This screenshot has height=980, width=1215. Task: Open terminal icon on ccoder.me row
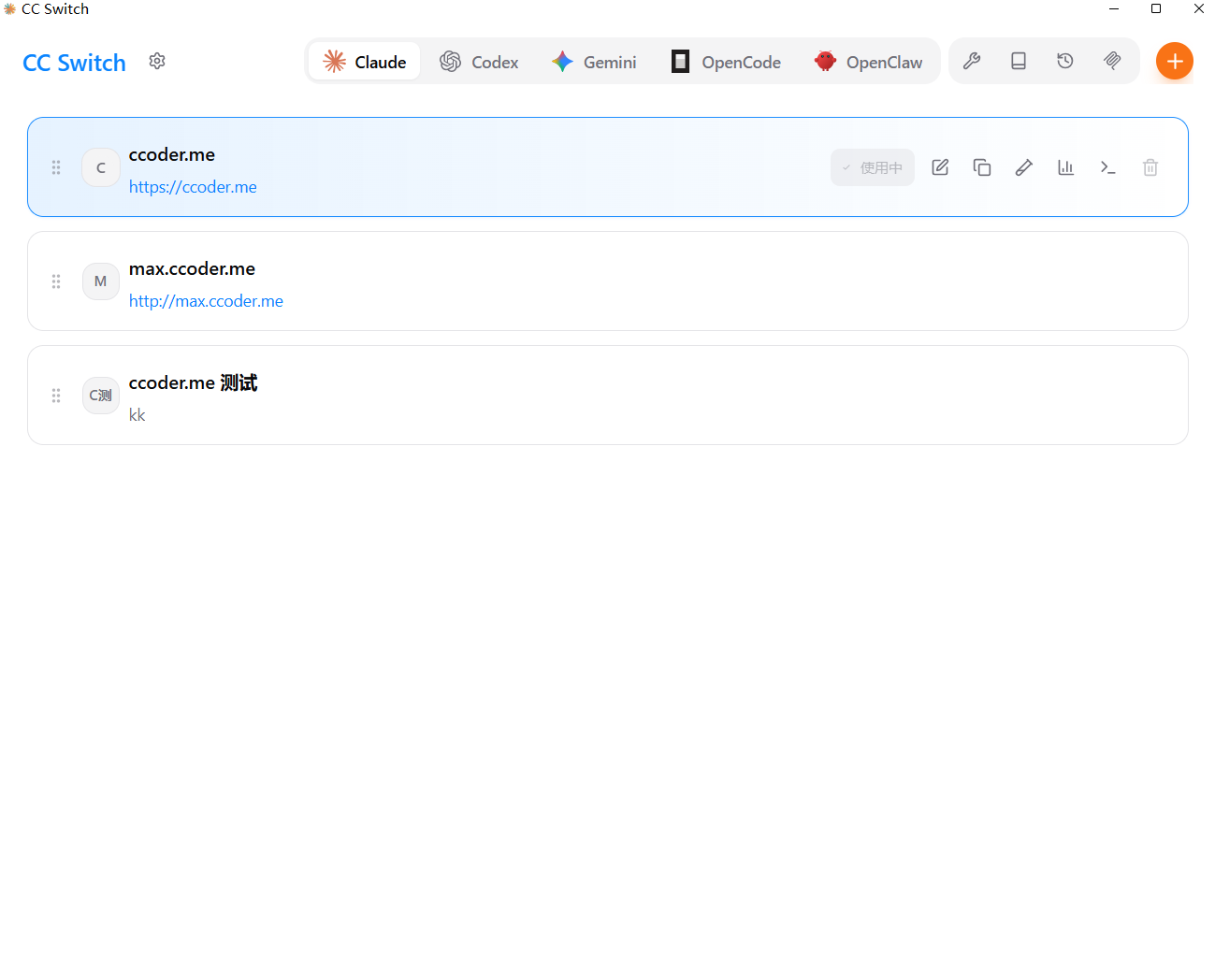tap(1108, 167)
